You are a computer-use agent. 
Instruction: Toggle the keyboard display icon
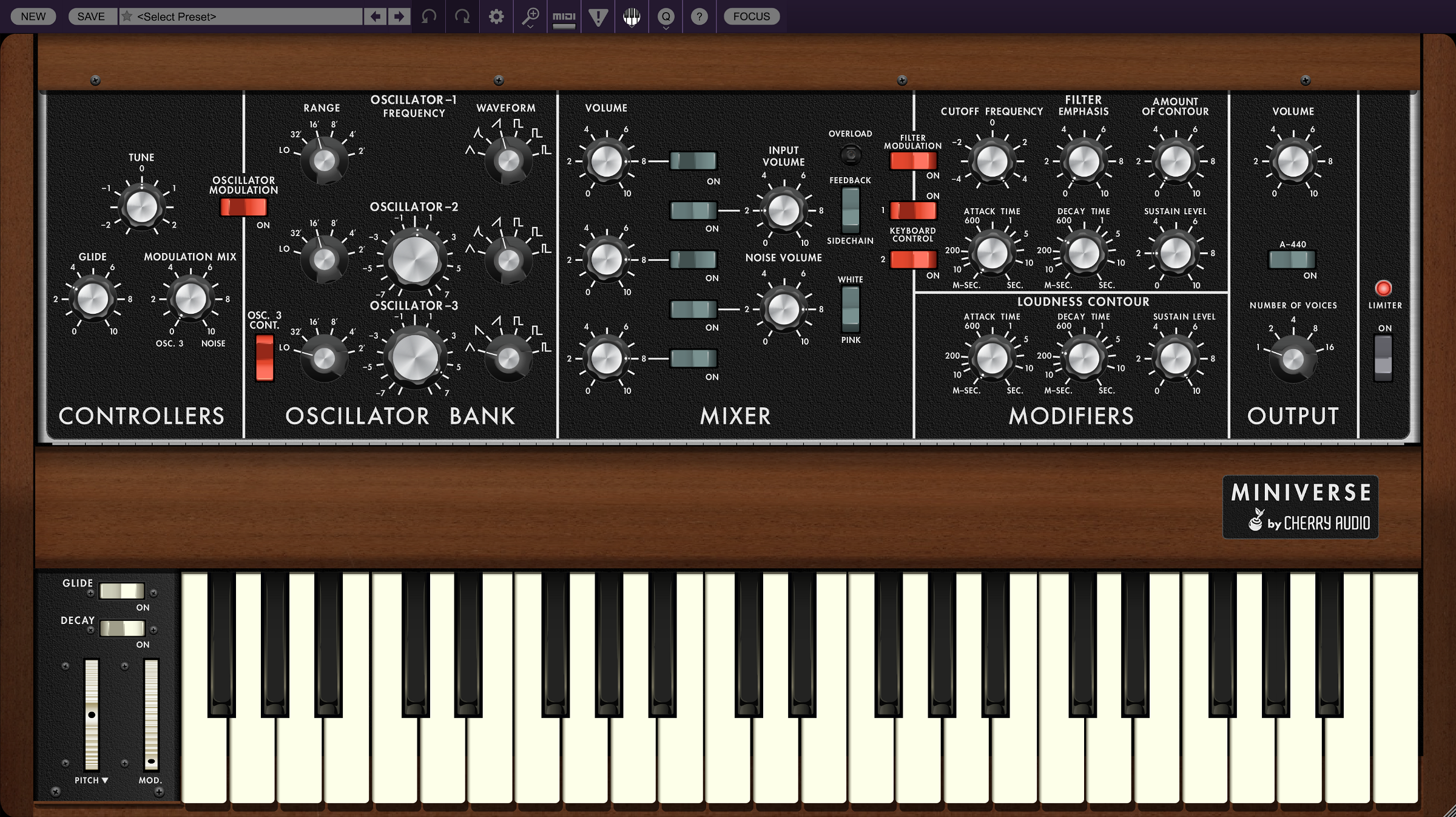pos(632,16)
